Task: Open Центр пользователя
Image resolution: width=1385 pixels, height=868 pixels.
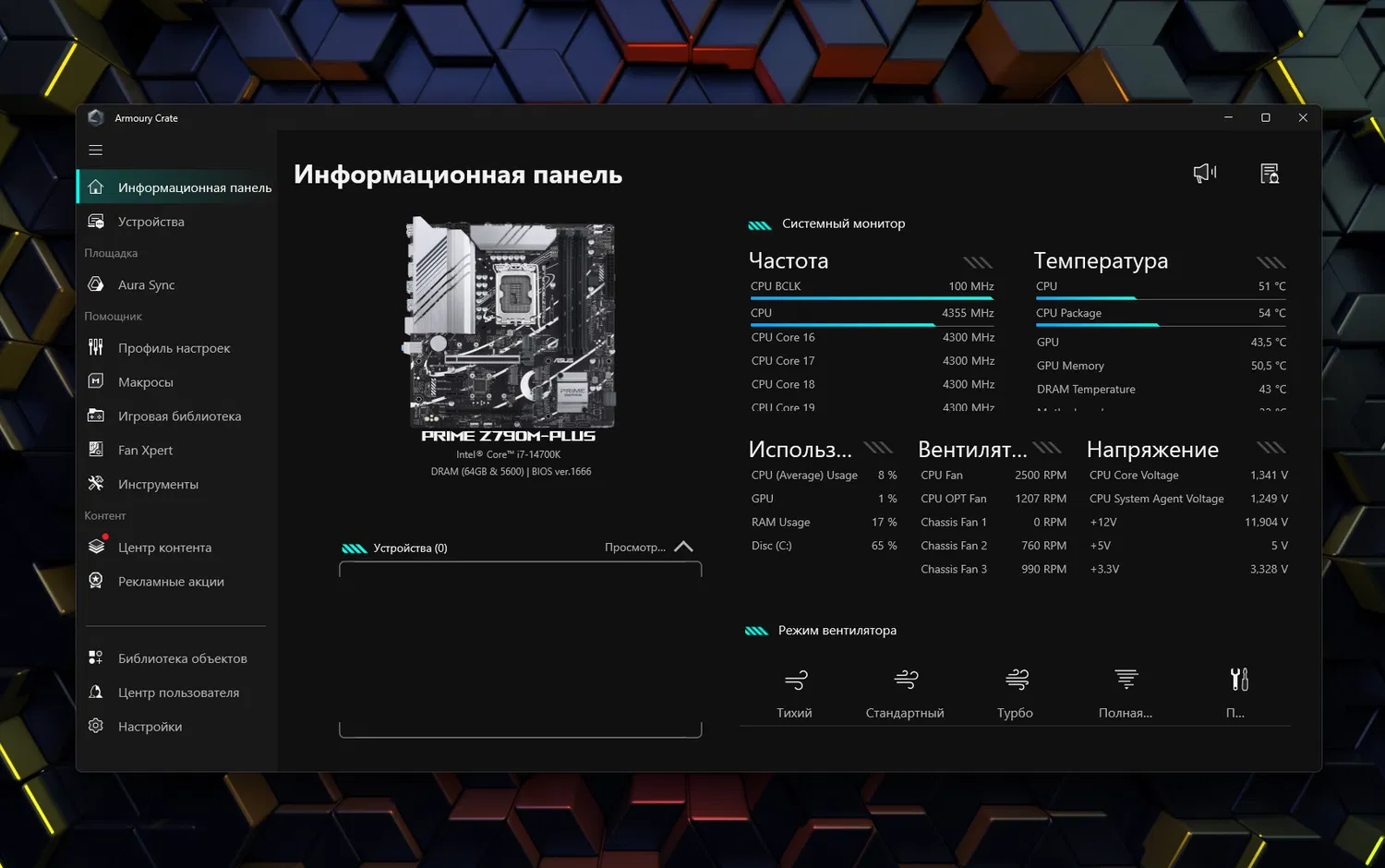Action: click(176, 693)
